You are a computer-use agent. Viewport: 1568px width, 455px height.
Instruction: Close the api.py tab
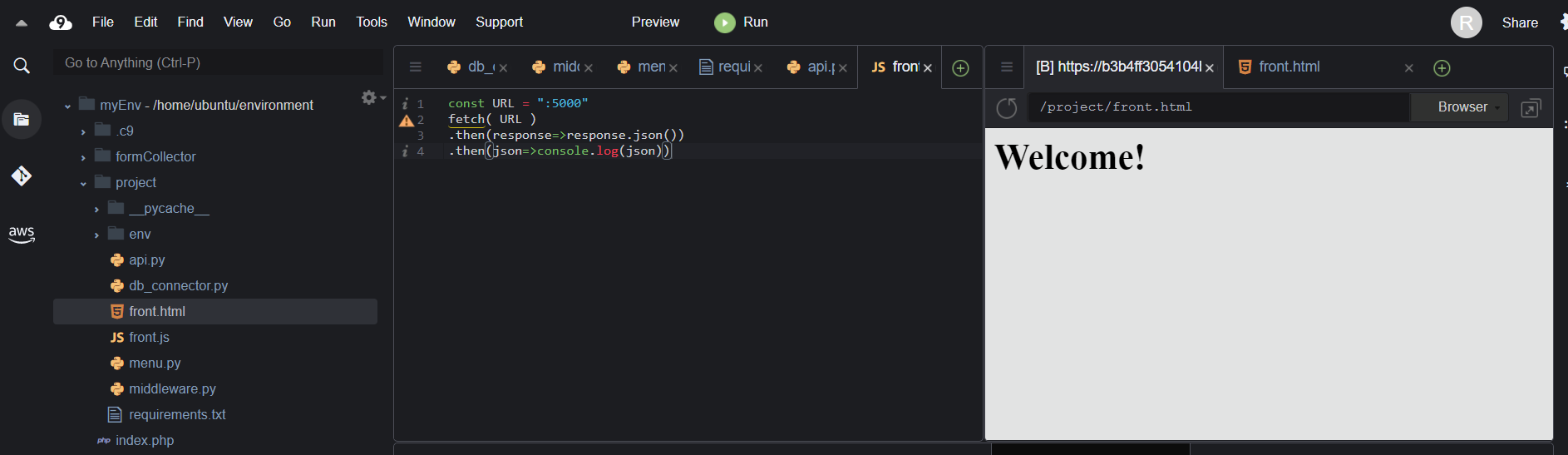[x=843, y=68]
